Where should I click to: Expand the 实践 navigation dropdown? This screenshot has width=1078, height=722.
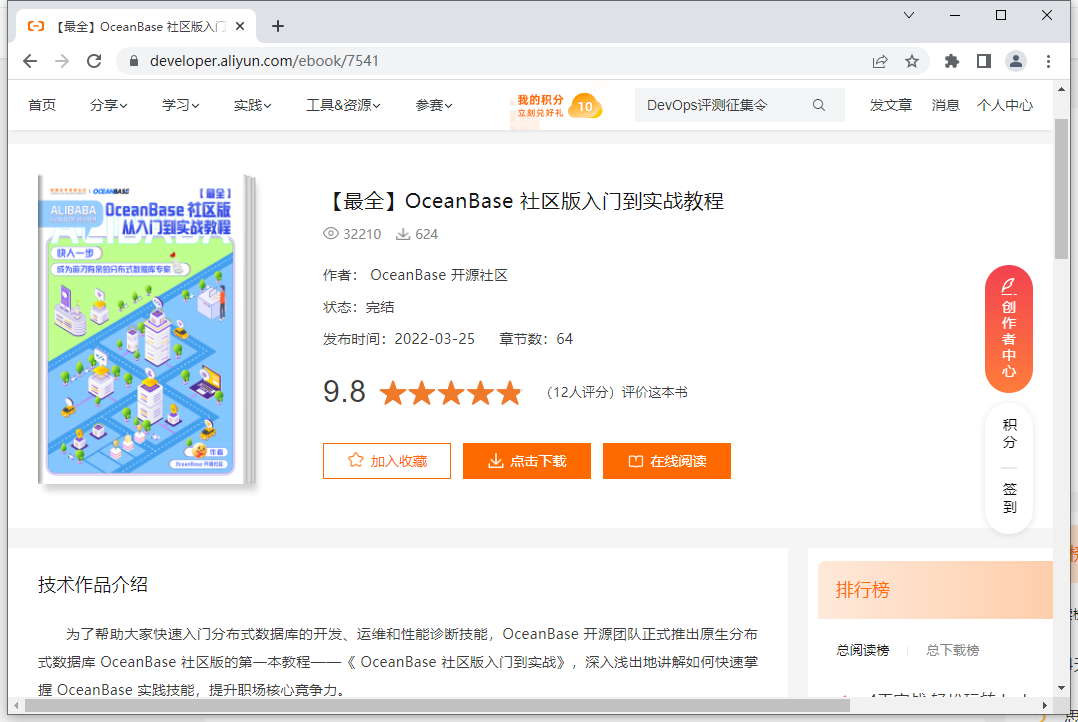pyautogui.click(x=252, y=105)
